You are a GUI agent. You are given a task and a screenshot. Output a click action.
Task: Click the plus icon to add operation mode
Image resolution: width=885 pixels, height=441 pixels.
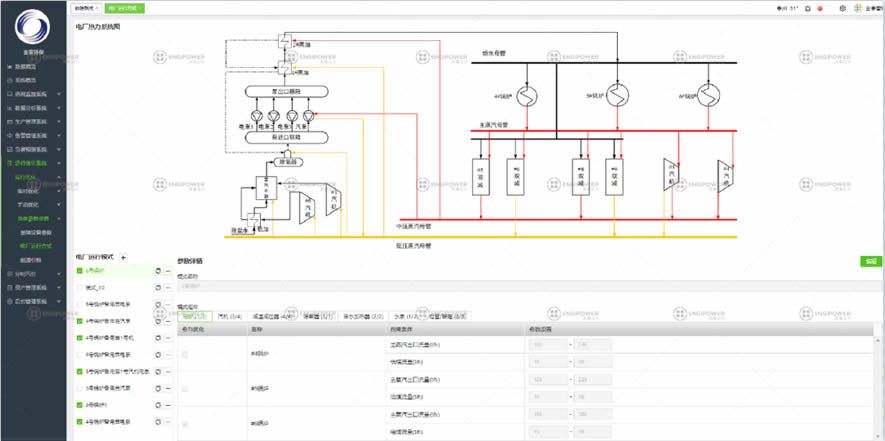(x=124, y=257)
